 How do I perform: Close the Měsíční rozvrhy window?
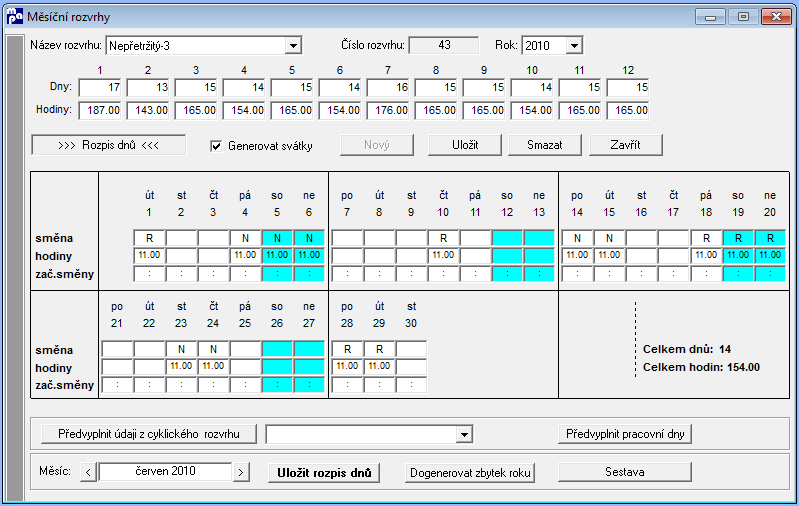776,17
